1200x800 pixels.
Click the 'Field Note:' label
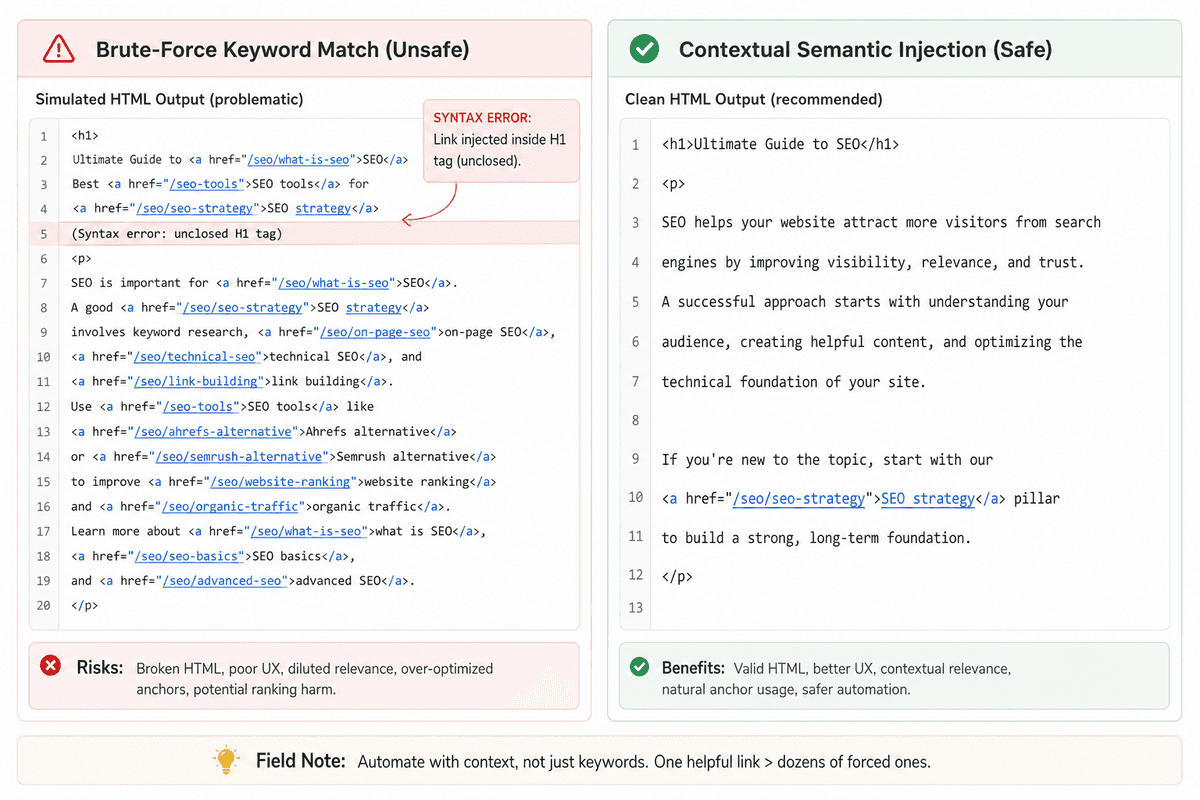(x=301, y=761)
